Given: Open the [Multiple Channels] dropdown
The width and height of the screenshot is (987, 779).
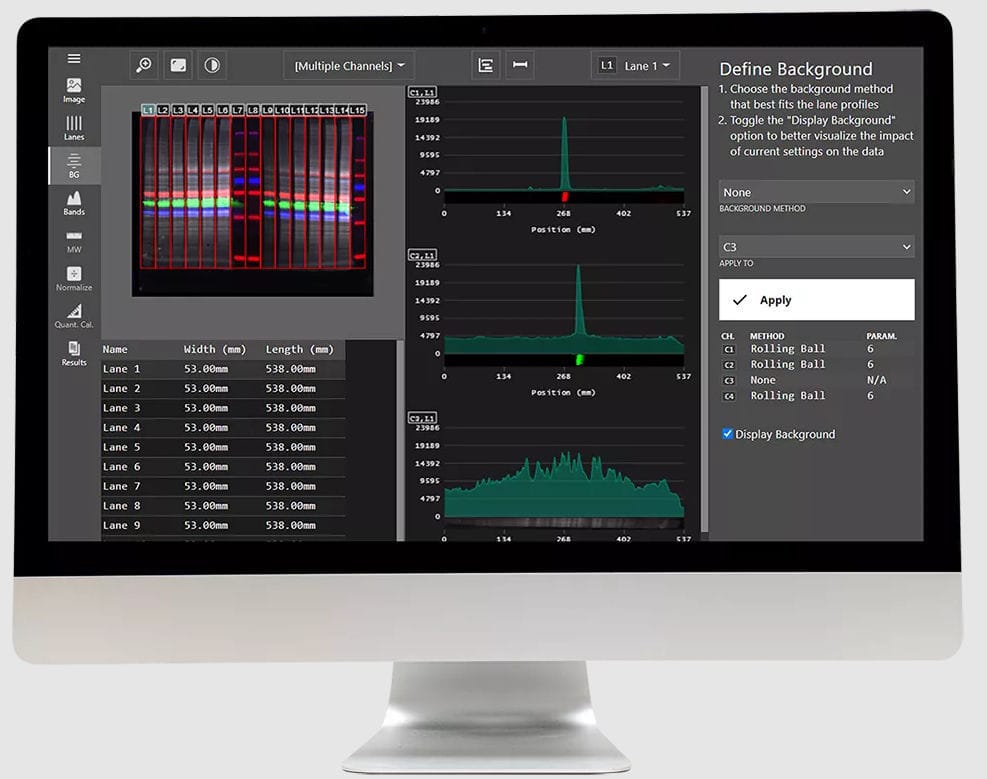Looking at the screenshot, I should pyautogui.click(x=348, y=64).
